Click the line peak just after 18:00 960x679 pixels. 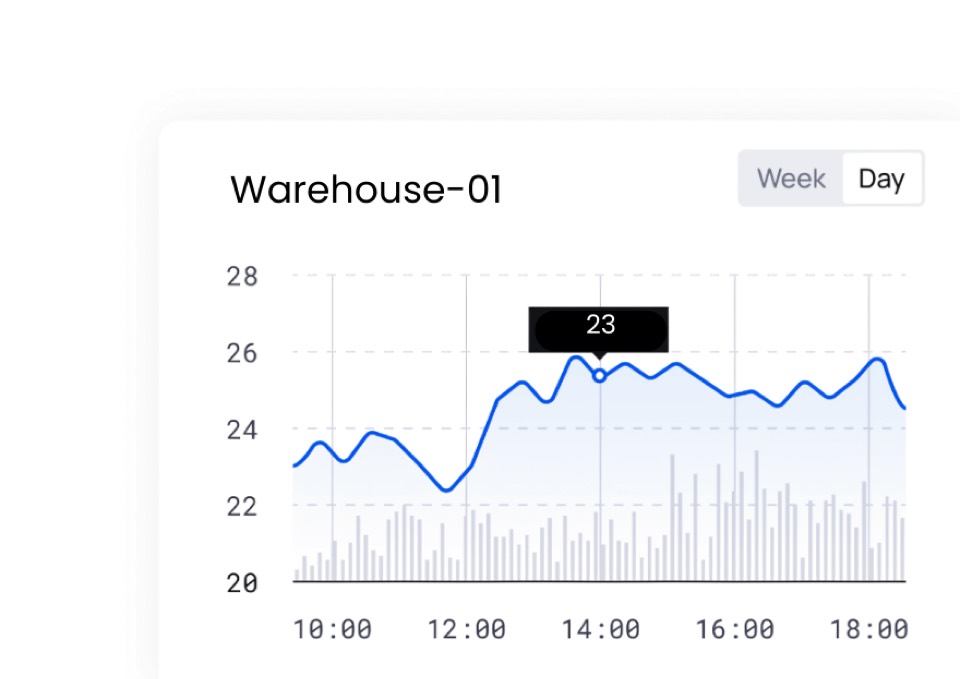(x=877, y=359)
